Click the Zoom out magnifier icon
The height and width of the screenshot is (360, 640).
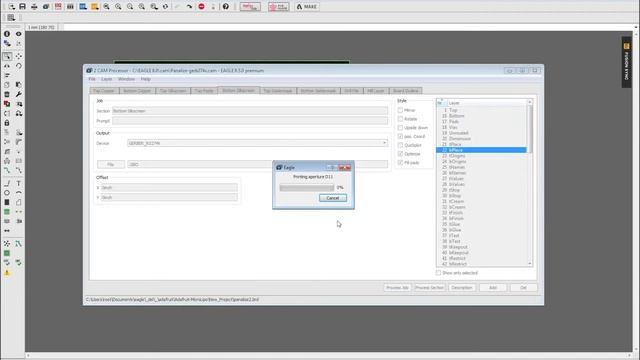(130, 7)
